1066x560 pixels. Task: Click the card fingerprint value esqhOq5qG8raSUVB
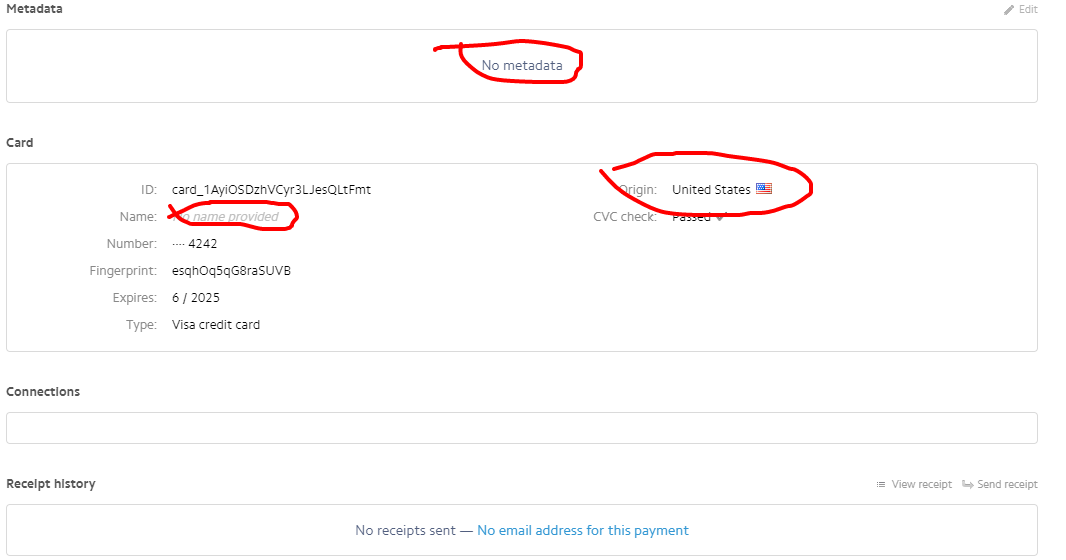231,271
